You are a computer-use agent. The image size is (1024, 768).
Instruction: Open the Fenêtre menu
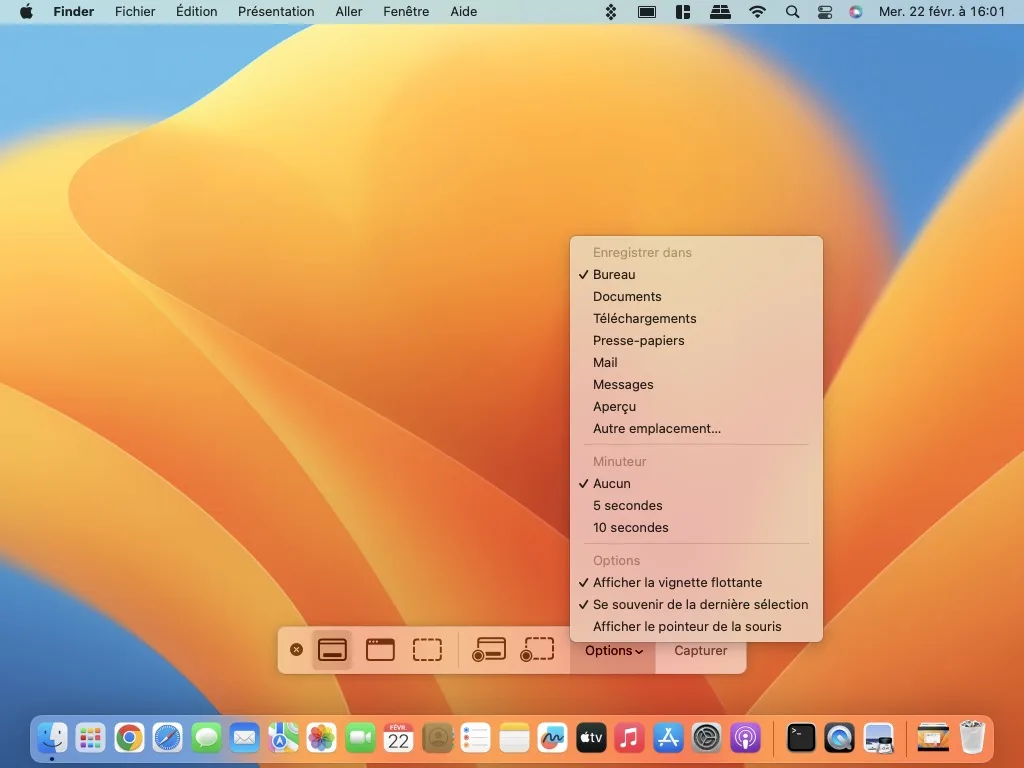click(x=406, y=11)
